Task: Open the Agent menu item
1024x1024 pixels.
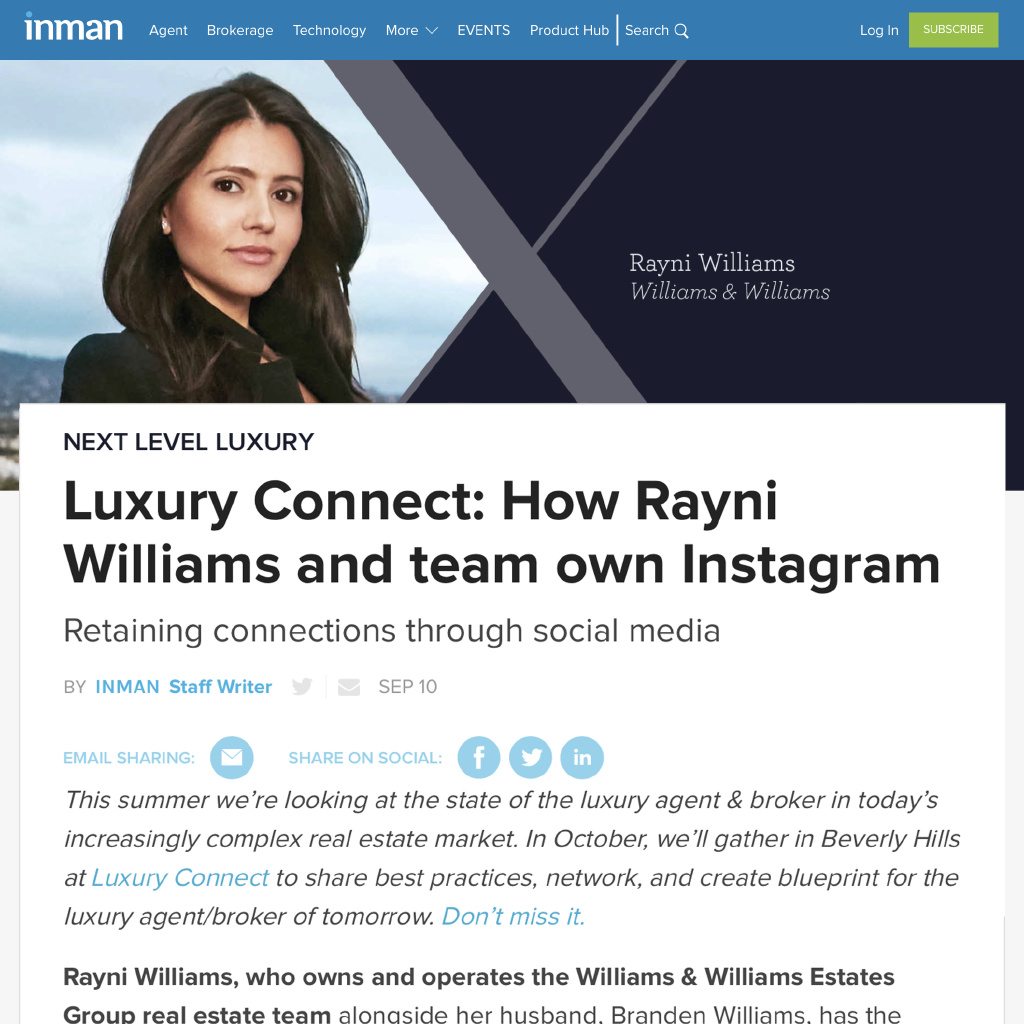Action: (168, 31)
